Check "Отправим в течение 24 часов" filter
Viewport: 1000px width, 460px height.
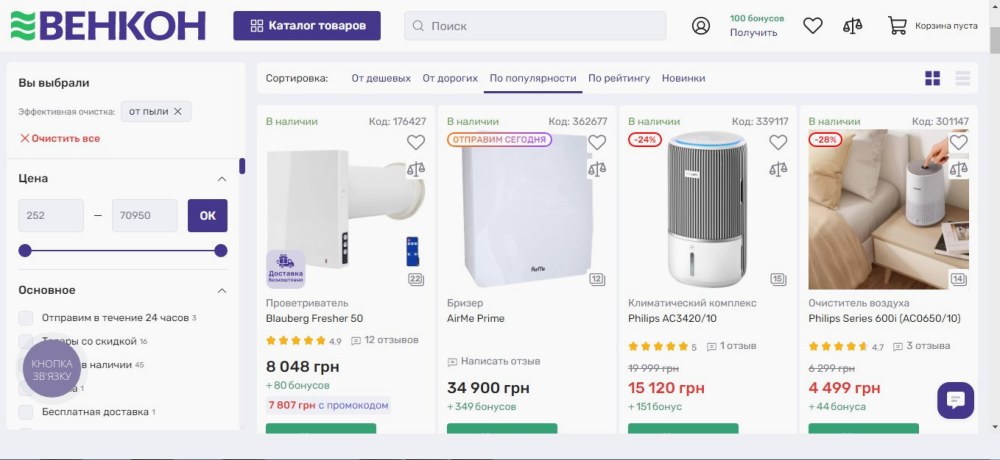coord(26,318)
